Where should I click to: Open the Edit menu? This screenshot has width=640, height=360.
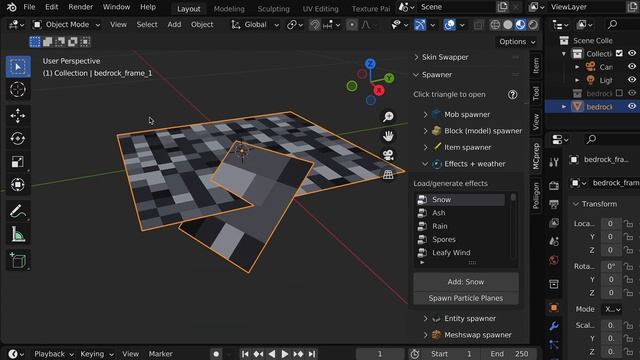coord(51,7)
